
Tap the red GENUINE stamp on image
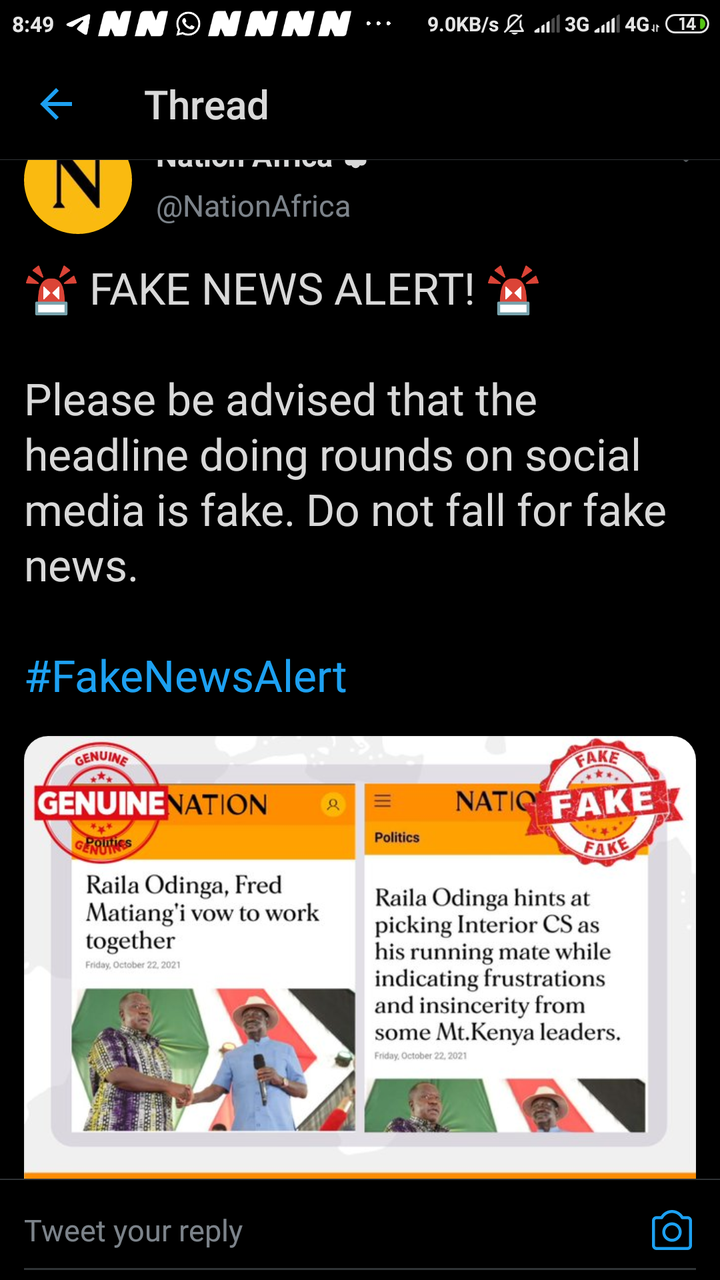(100, 802)
